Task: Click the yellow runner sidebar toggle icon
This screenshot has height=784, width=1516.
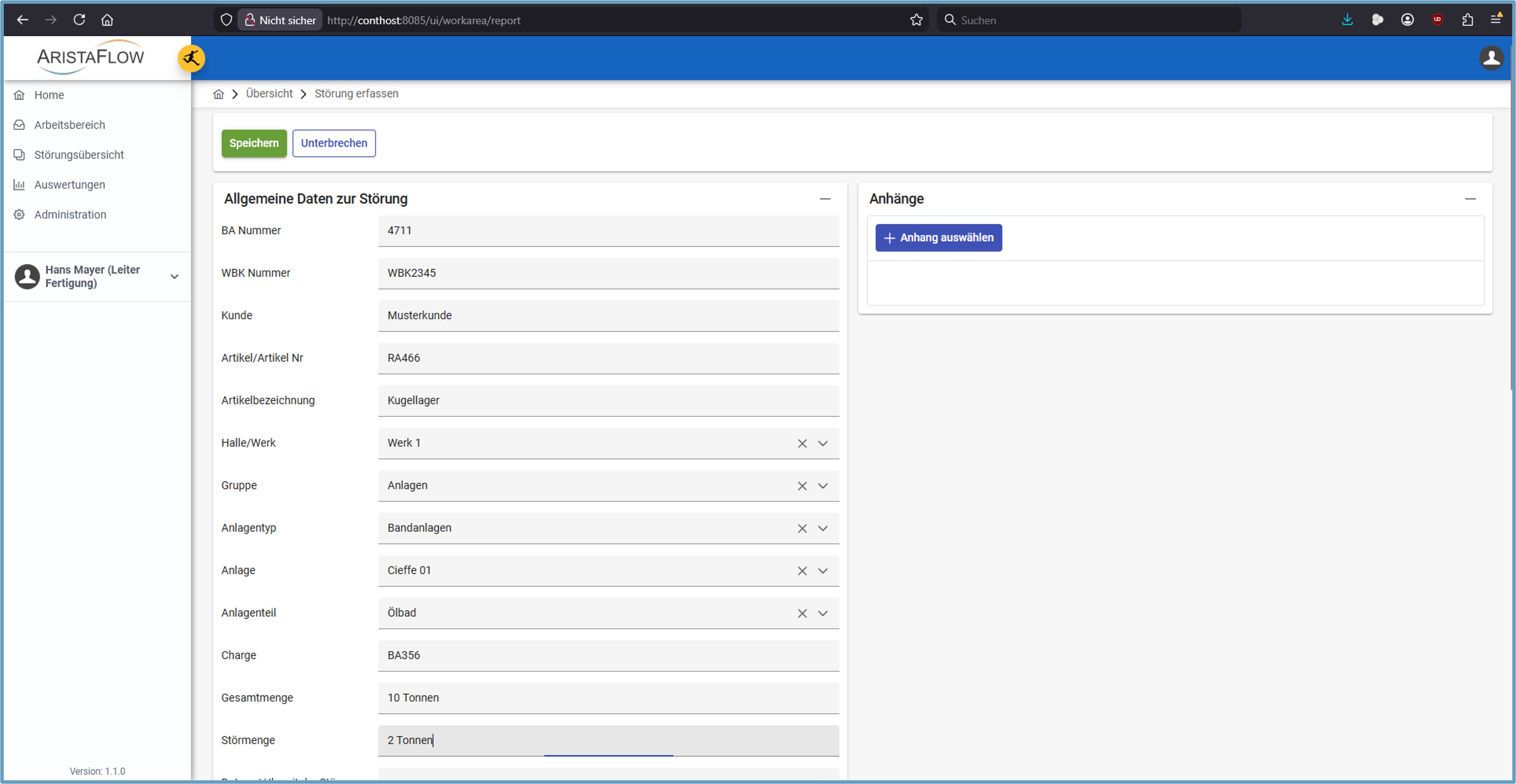Action: click(191, 58)
